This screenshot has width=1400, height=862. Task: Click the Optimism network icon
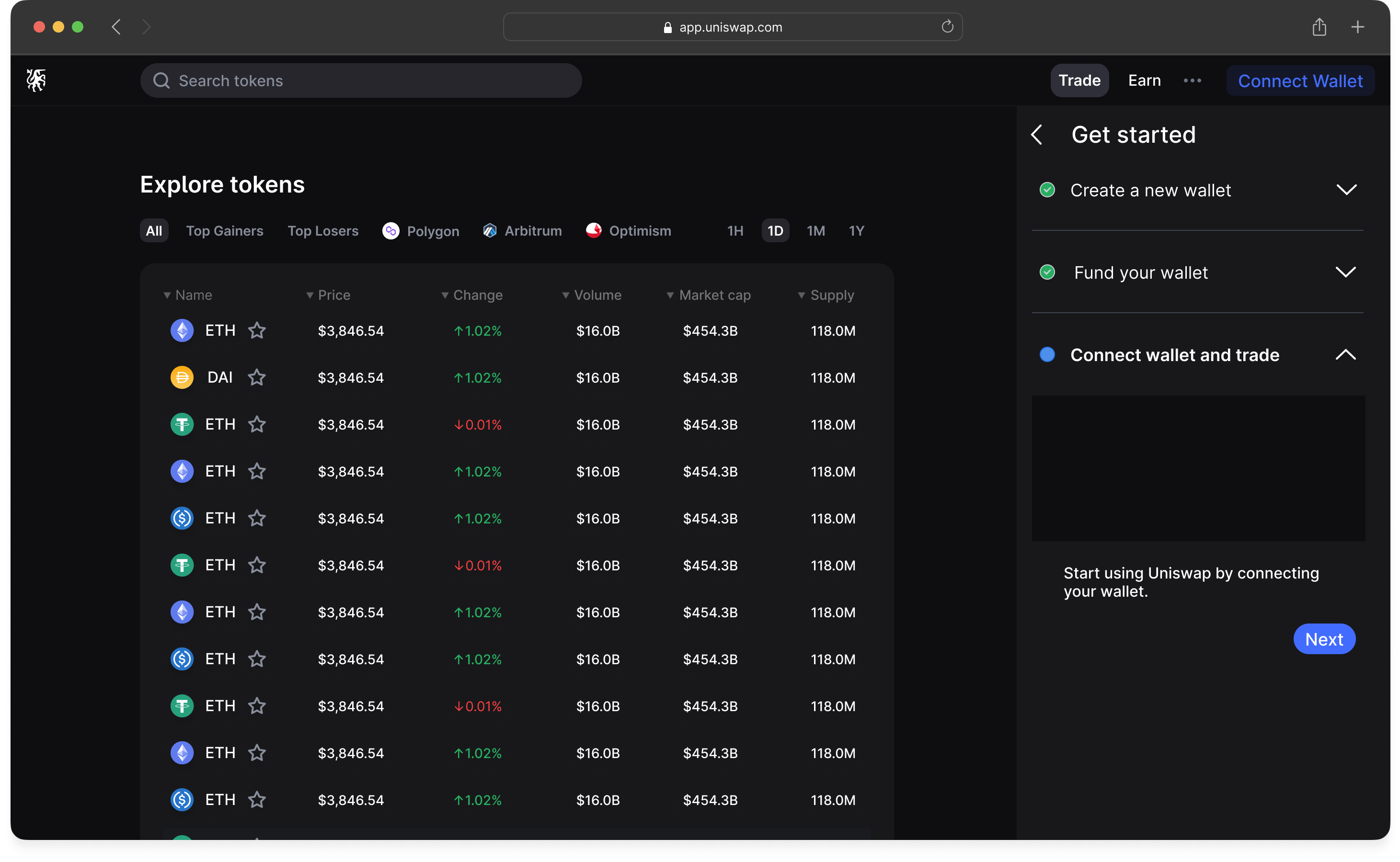594,230
